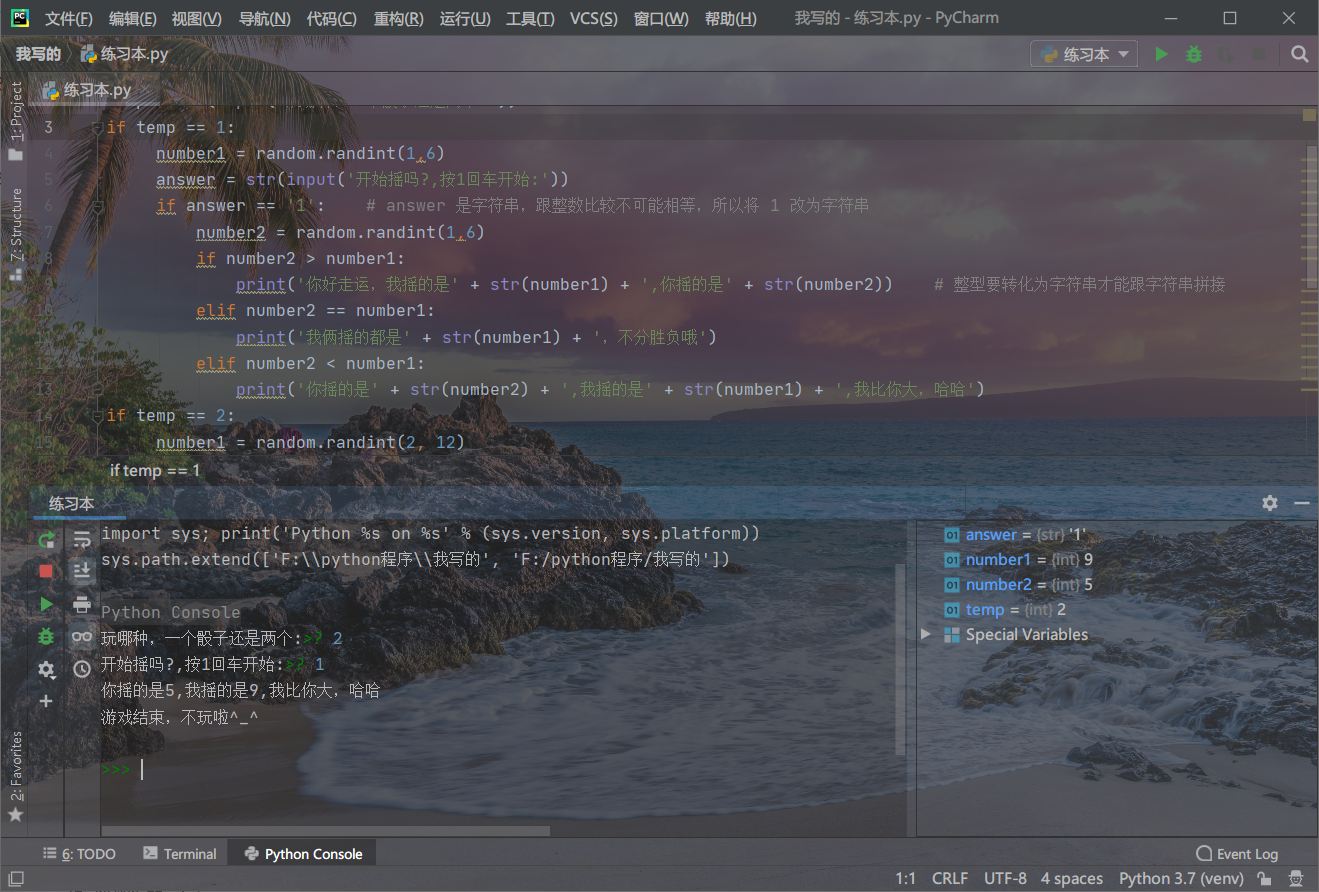Click the console vertical scrollbar
Screen dimensions: 1319x892
[899, 660]
